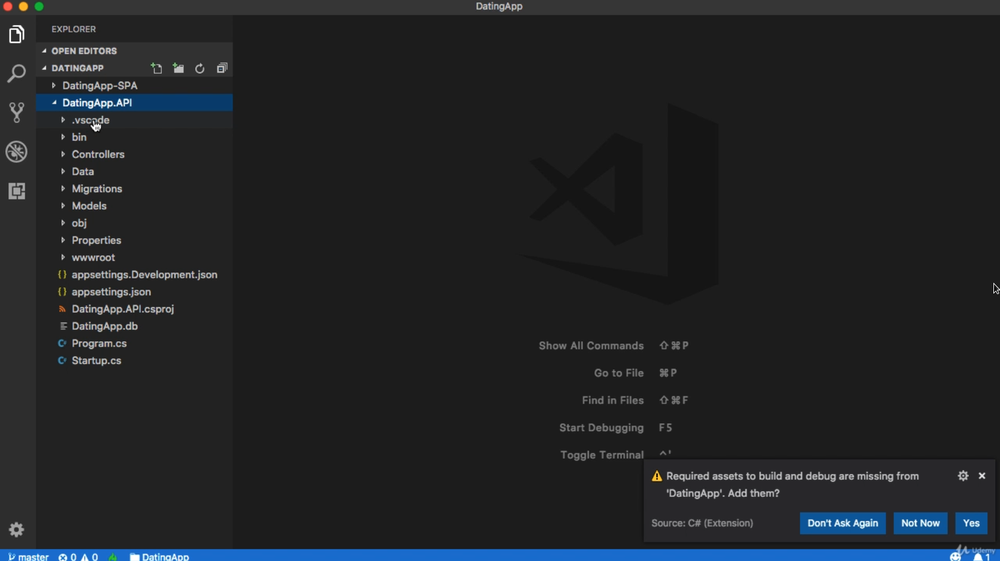1000x561 pixels.
Task: Click DatingApp folder in status bar
Action: (x=159, y=557)
